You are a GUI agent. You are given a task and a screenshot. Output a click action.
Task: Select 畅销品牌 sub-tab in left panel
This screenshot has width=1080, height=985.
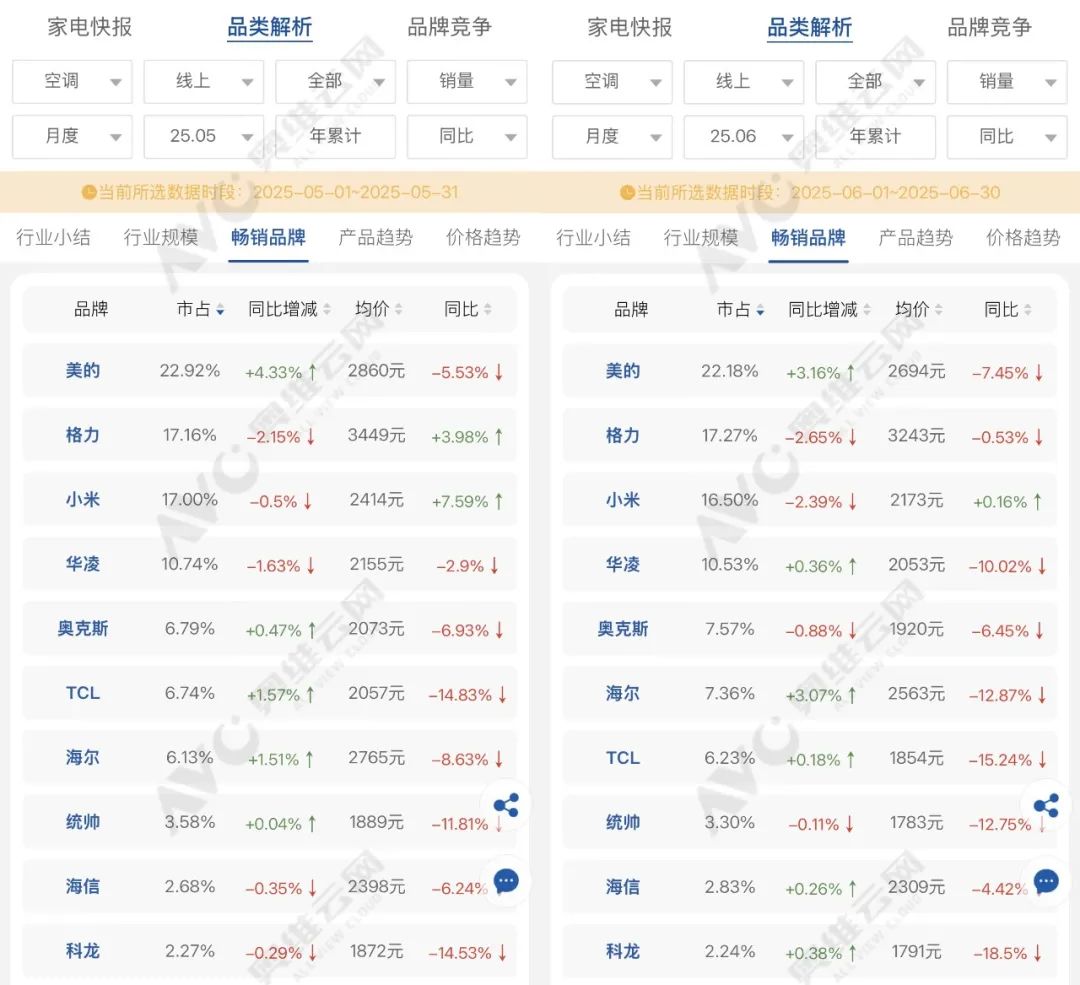(x=269, y=238)
